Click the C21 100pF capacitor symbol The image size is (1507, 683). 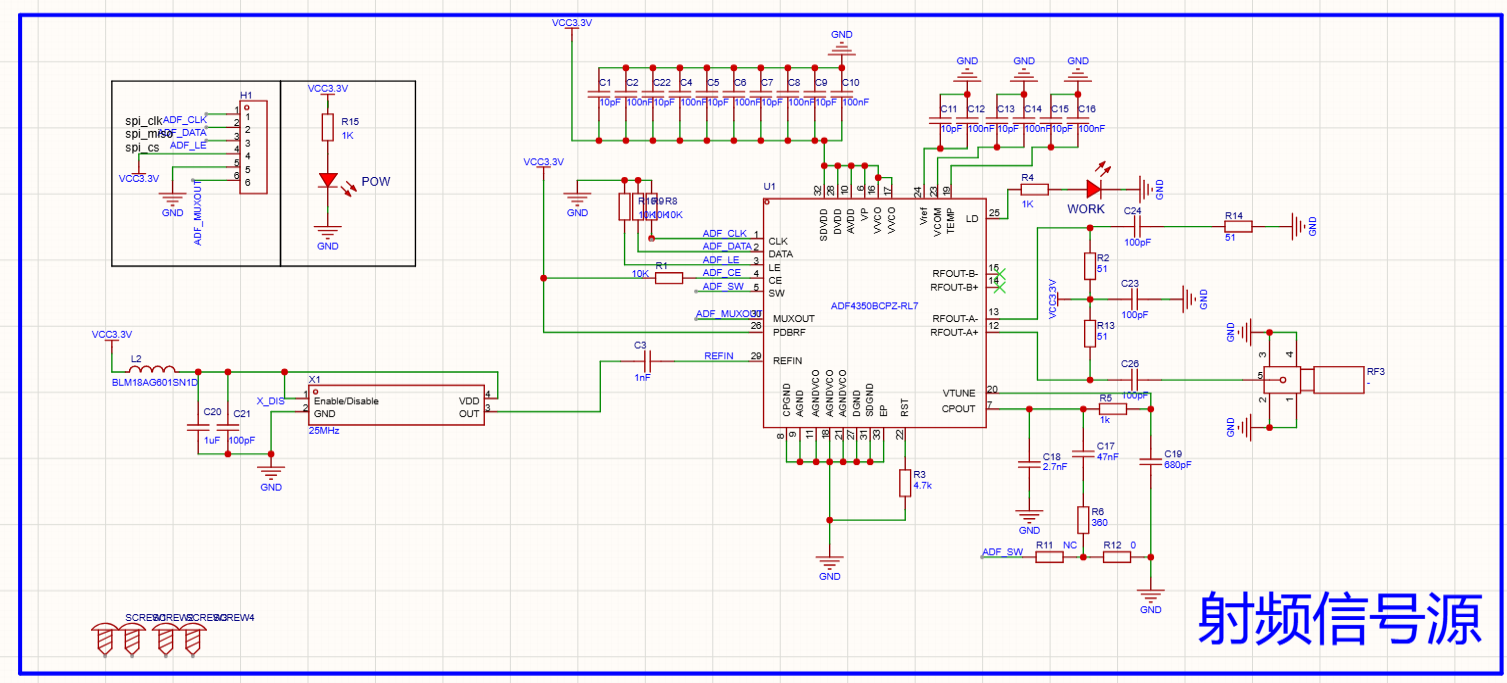click(228, 428)
